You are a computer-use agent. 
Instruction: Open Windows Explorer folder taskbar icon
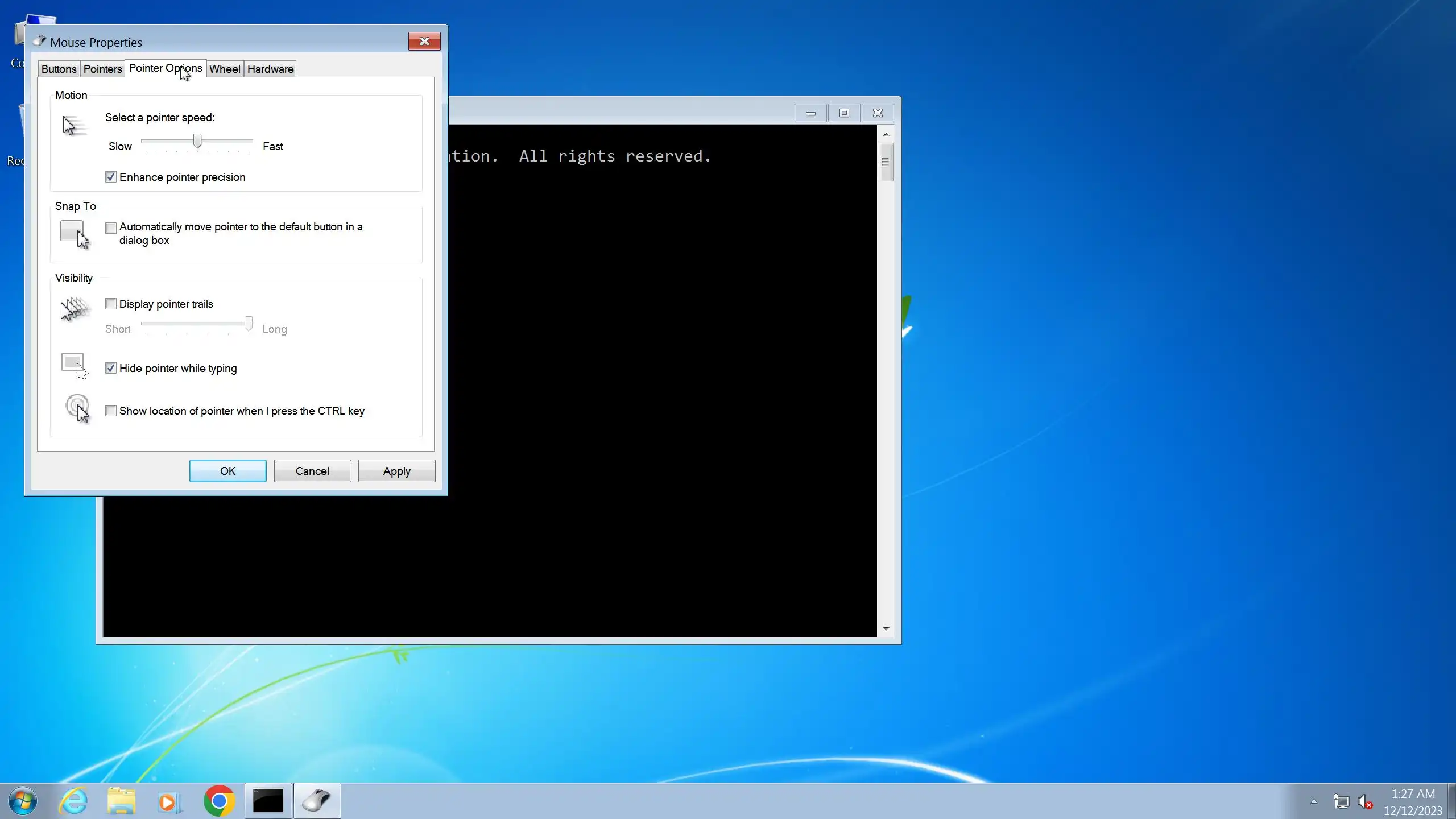pyautogui.click(x=121, y=801)
